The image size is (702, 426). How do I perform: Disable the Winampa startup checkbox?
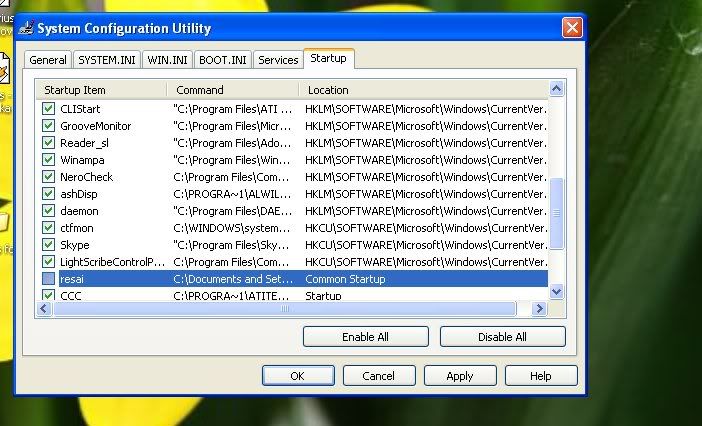point(48,160)
